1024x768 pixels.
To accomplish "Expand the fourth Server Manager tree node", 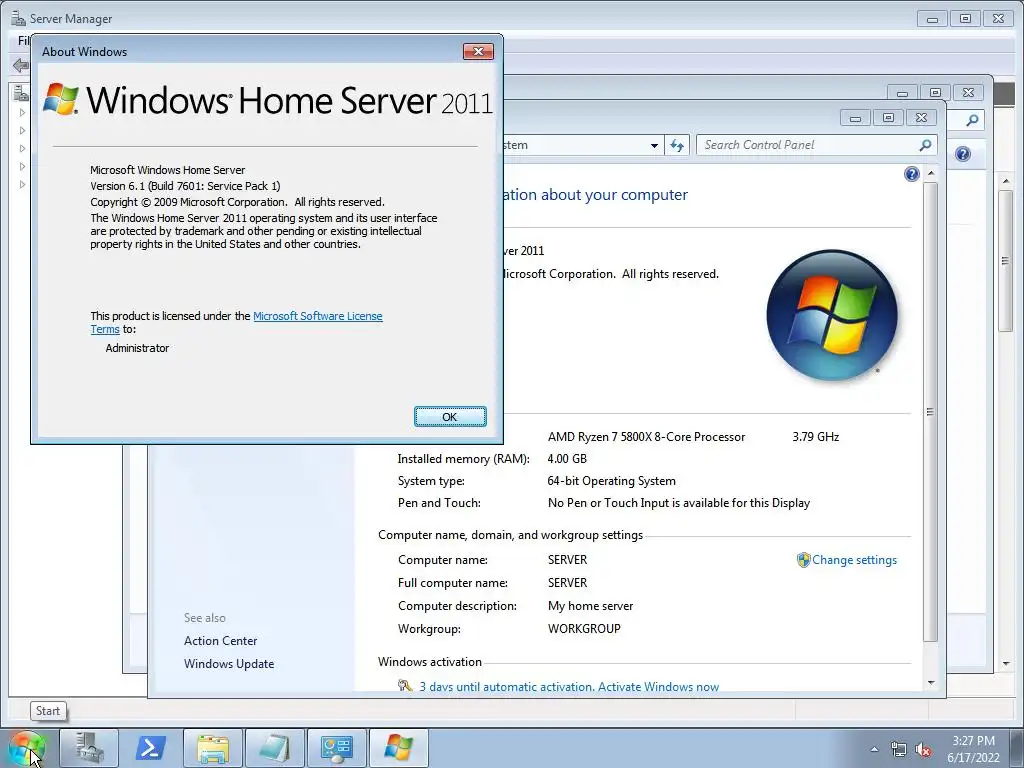I will click(x=22, y=166).
